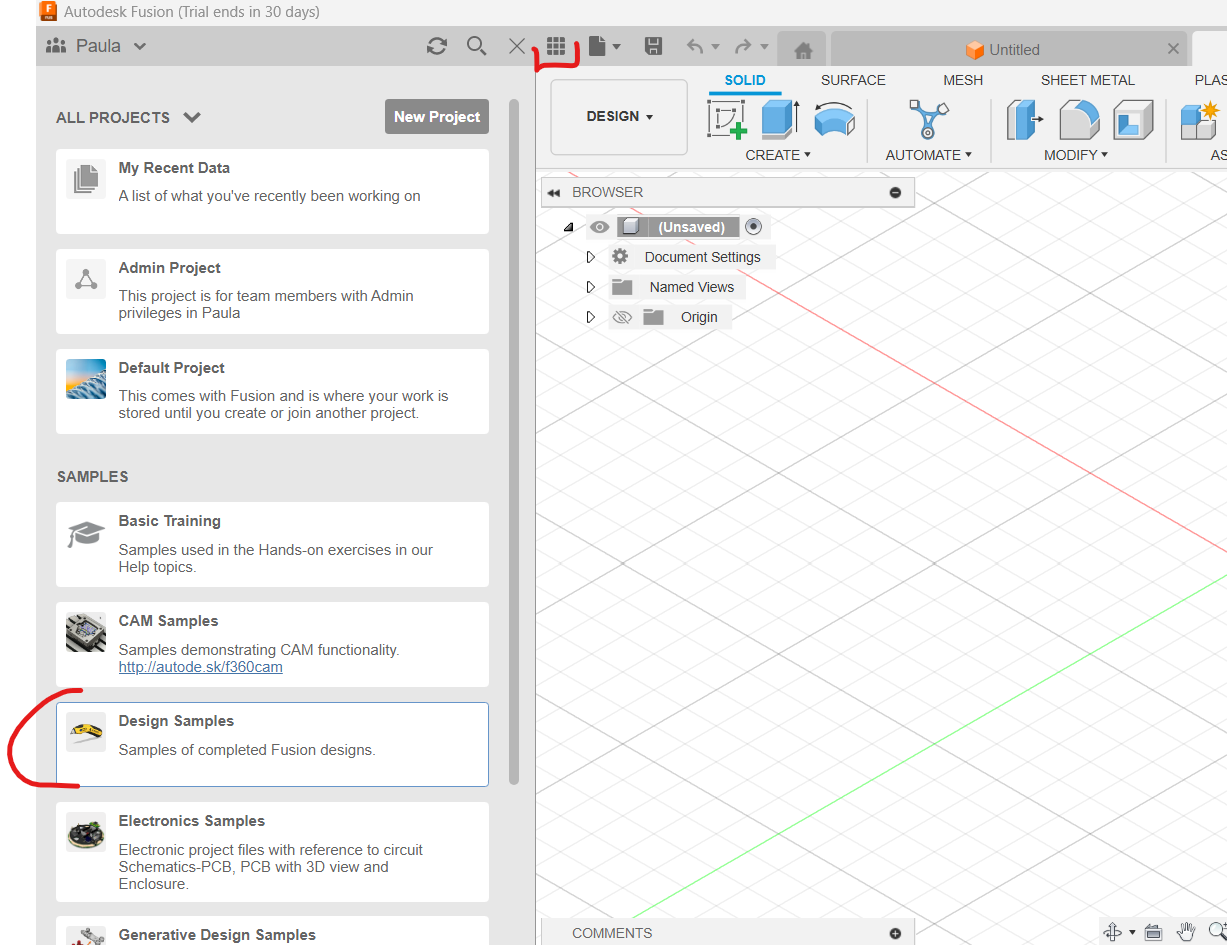The width and height of the screenshot is (1227, 945).
Task: Select the SHEET METAL ribbon tab
Action: coord(1087,80)
